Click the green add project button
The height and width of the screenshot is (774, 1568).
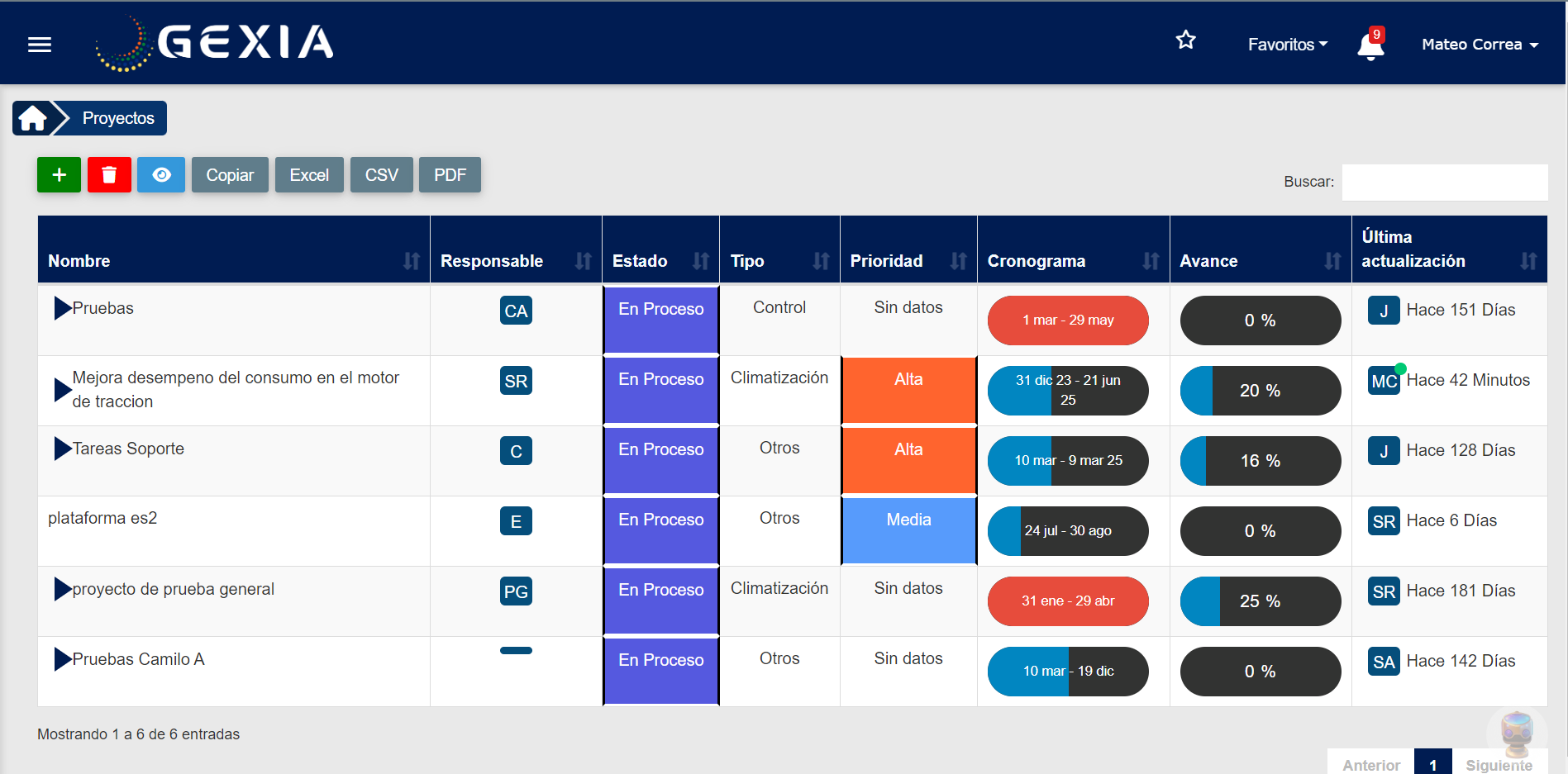59,175
